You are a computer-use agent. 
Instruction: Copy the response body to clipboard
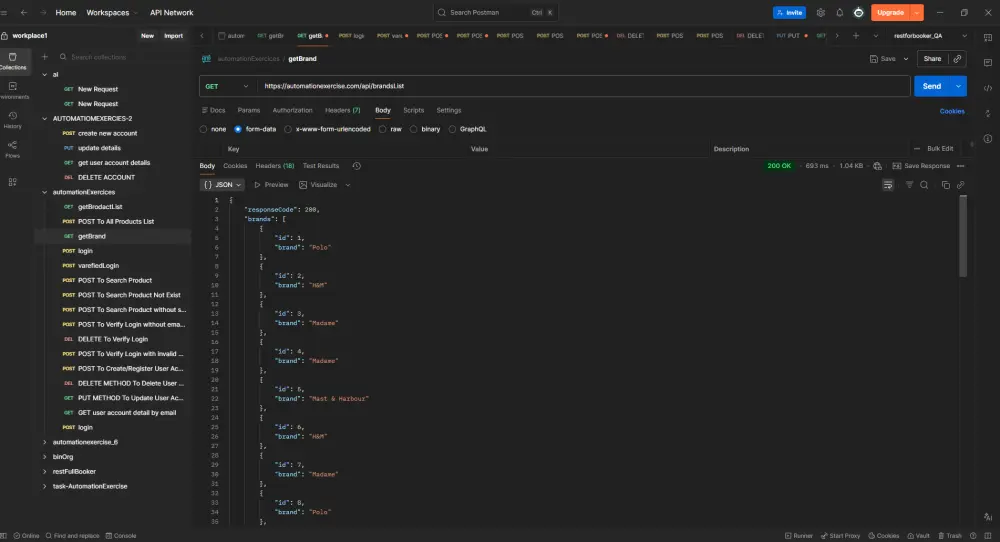point(946,185)
